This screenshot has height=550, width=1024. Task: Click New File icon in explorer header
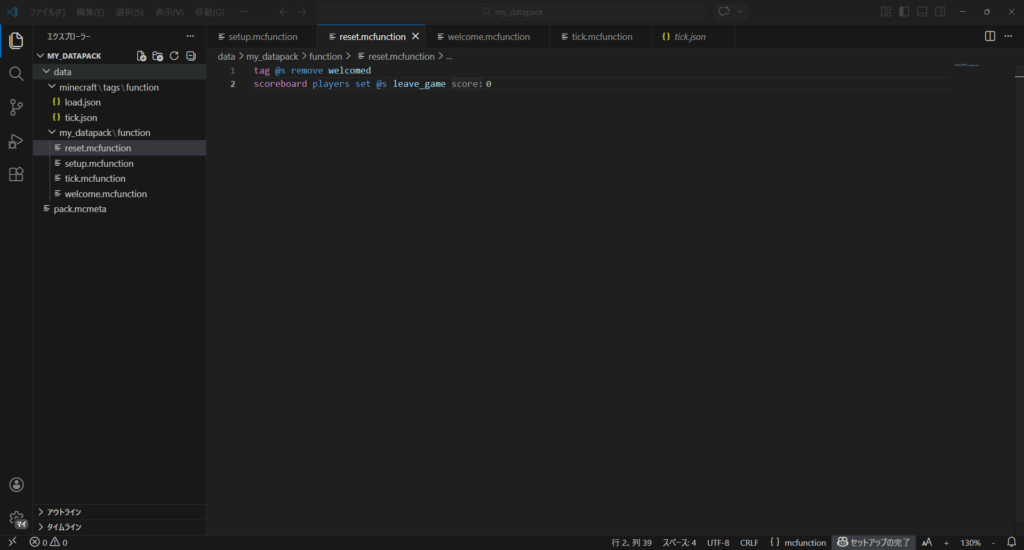pos(142,56)
